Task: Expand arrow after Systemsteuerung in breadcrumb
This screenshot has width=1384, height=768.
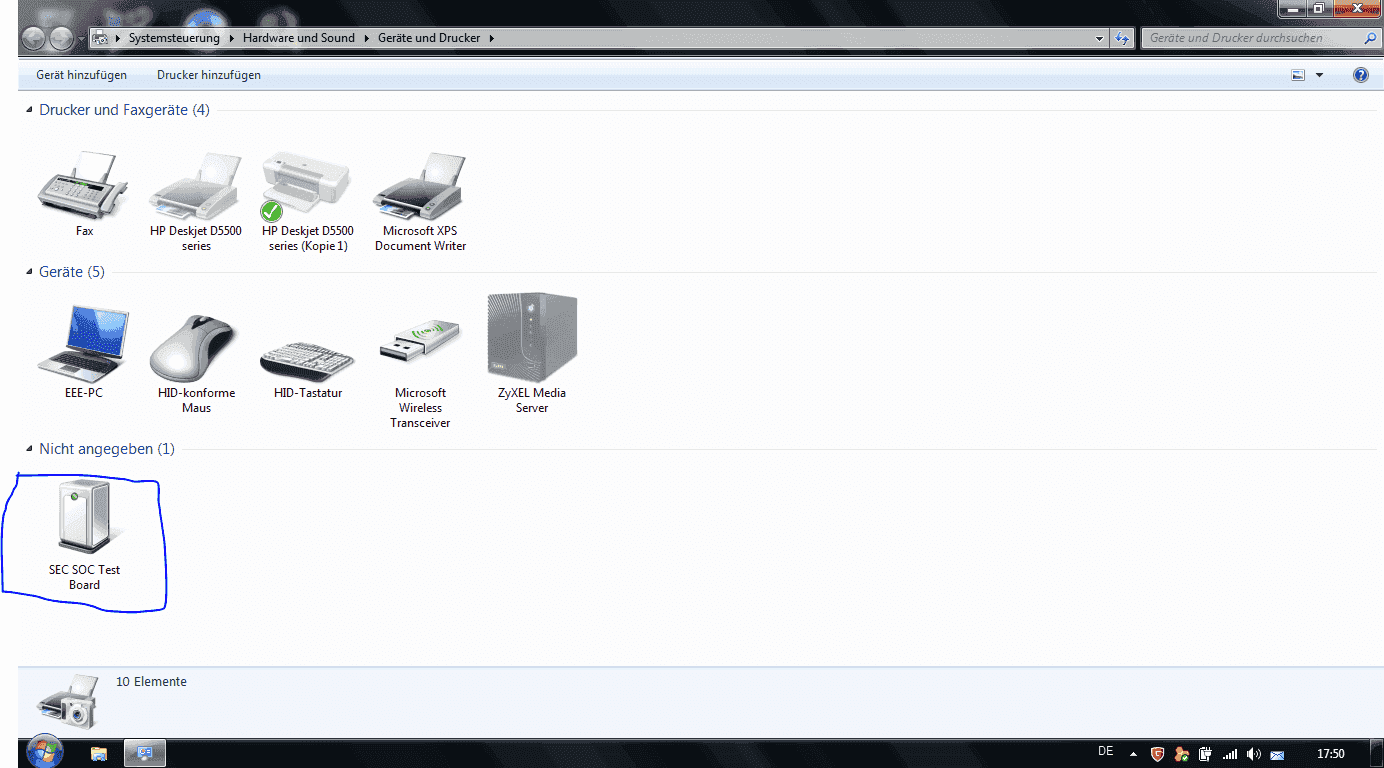Action: (231, 38)
